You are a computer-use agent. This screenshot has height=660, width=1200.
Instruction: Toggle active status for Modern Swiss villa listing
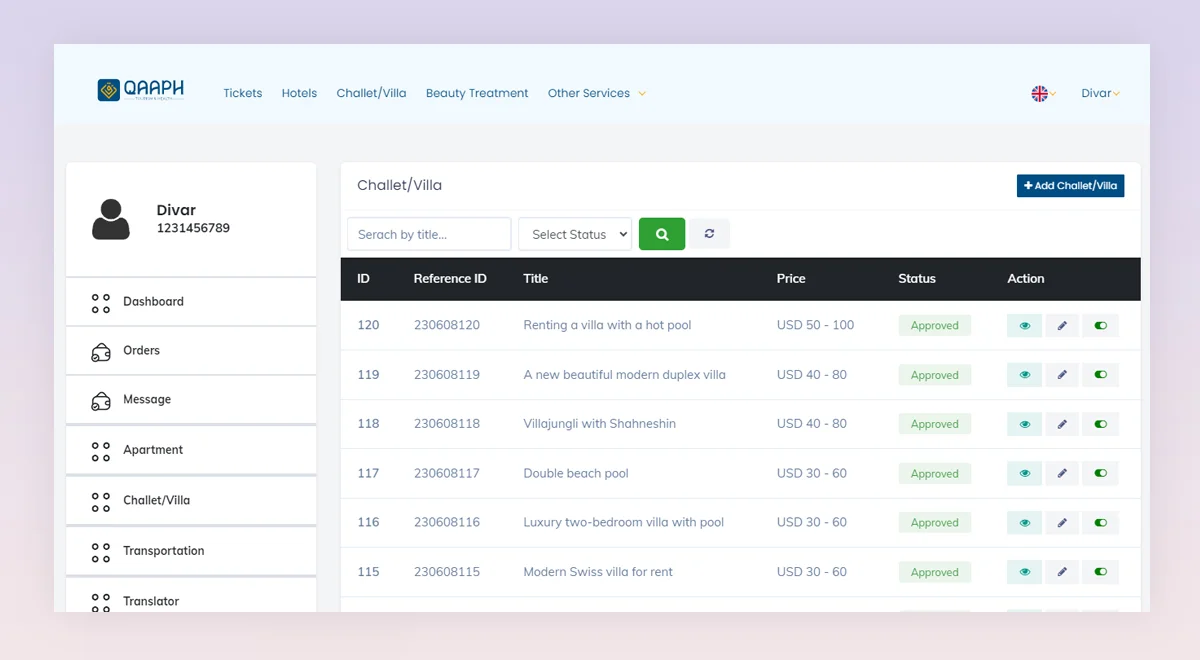coord(1100,571)
